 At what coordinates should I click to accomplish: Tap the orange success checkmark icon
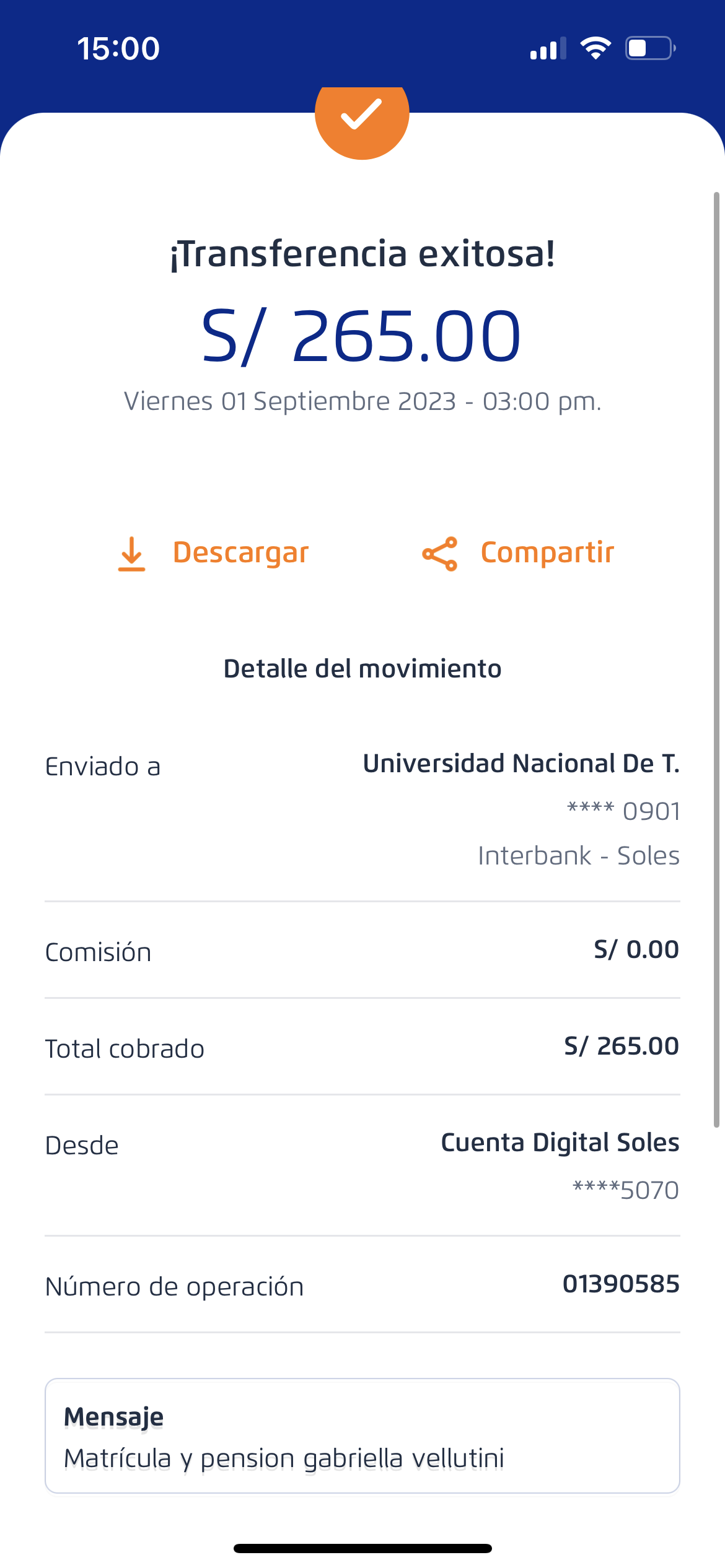[x=362, y=115]
